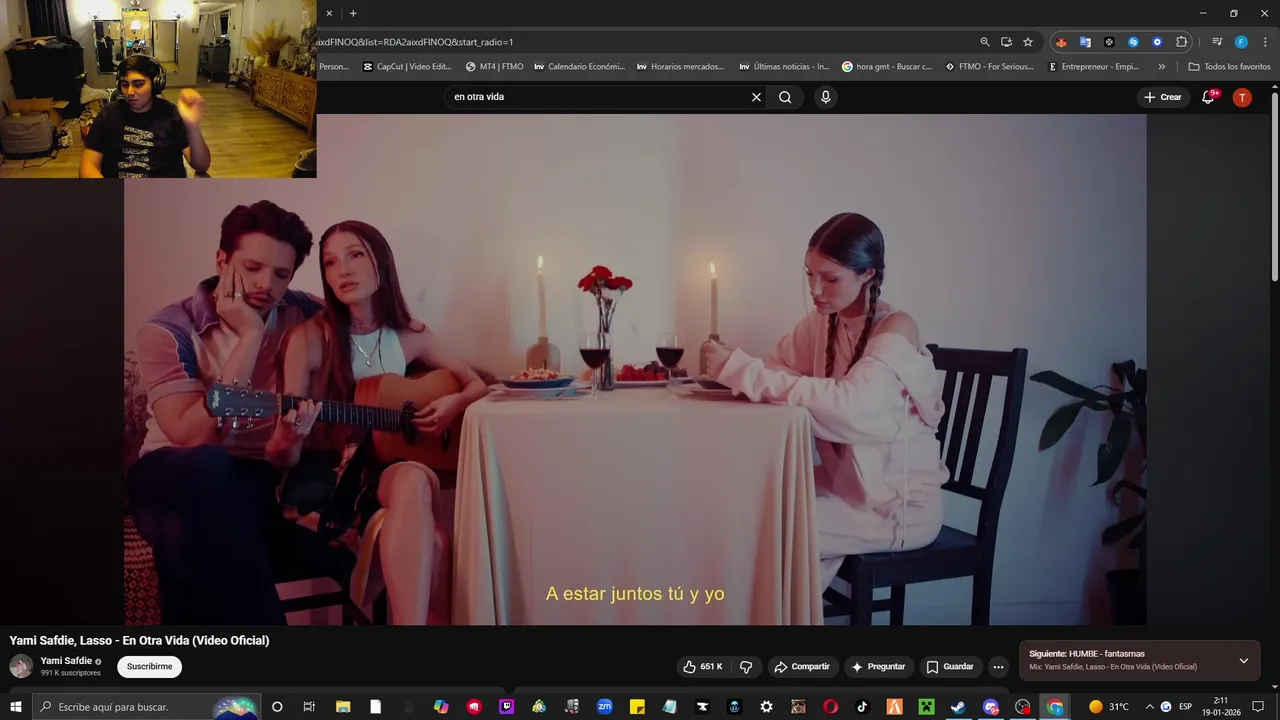Open Discord from the taskbar

coord(991,707)
